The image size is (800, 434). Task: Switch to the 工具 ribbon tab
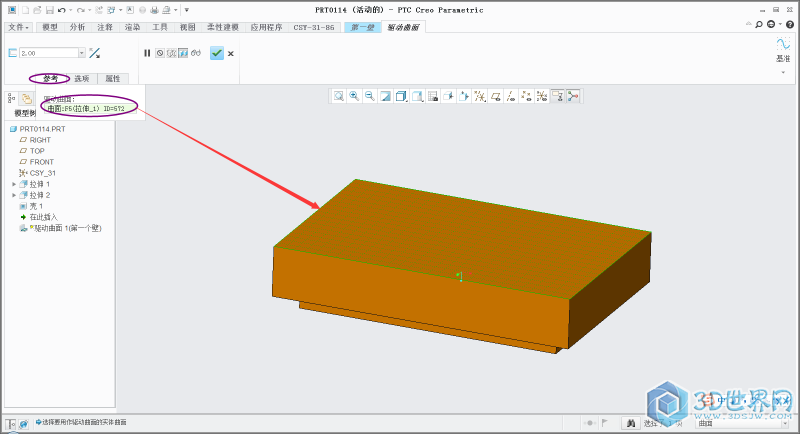[x=160, y=27]
